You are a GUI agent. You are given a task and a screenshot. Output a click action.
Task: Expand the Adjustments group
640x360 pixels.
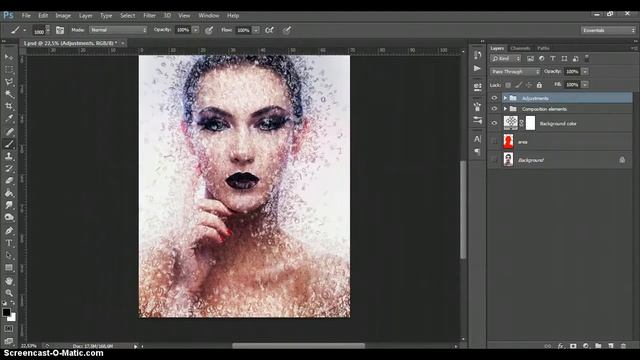(x=505, y=98)
